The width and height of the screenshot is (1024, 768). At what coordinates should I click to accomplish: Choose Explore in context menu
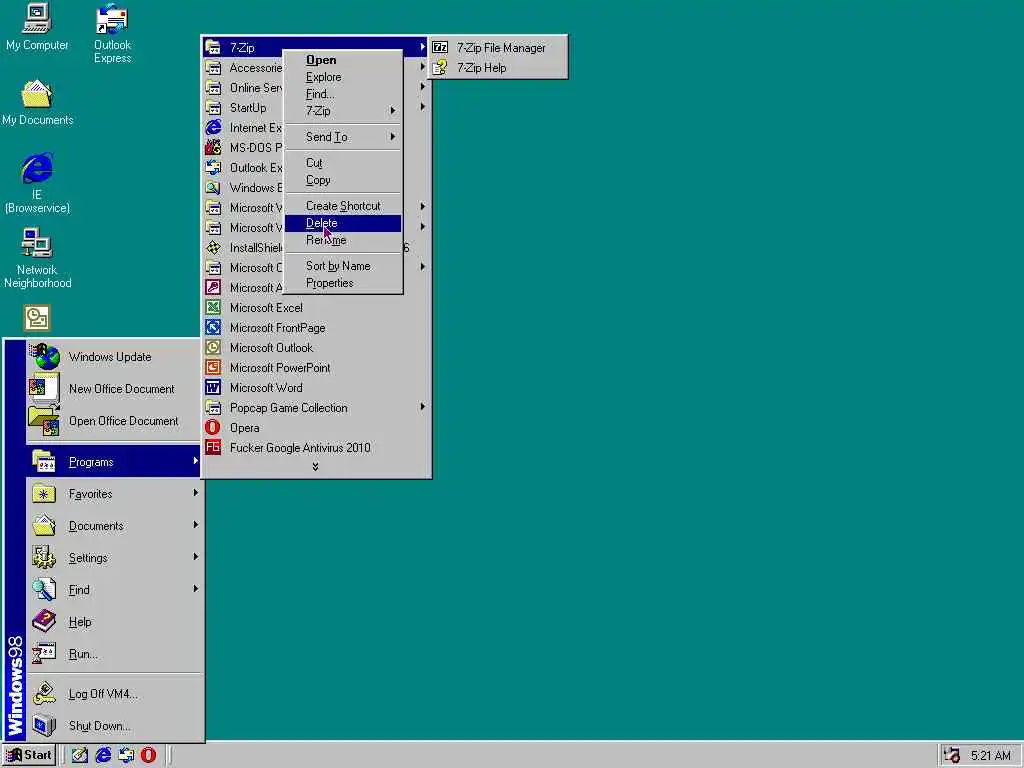[344, 77]
